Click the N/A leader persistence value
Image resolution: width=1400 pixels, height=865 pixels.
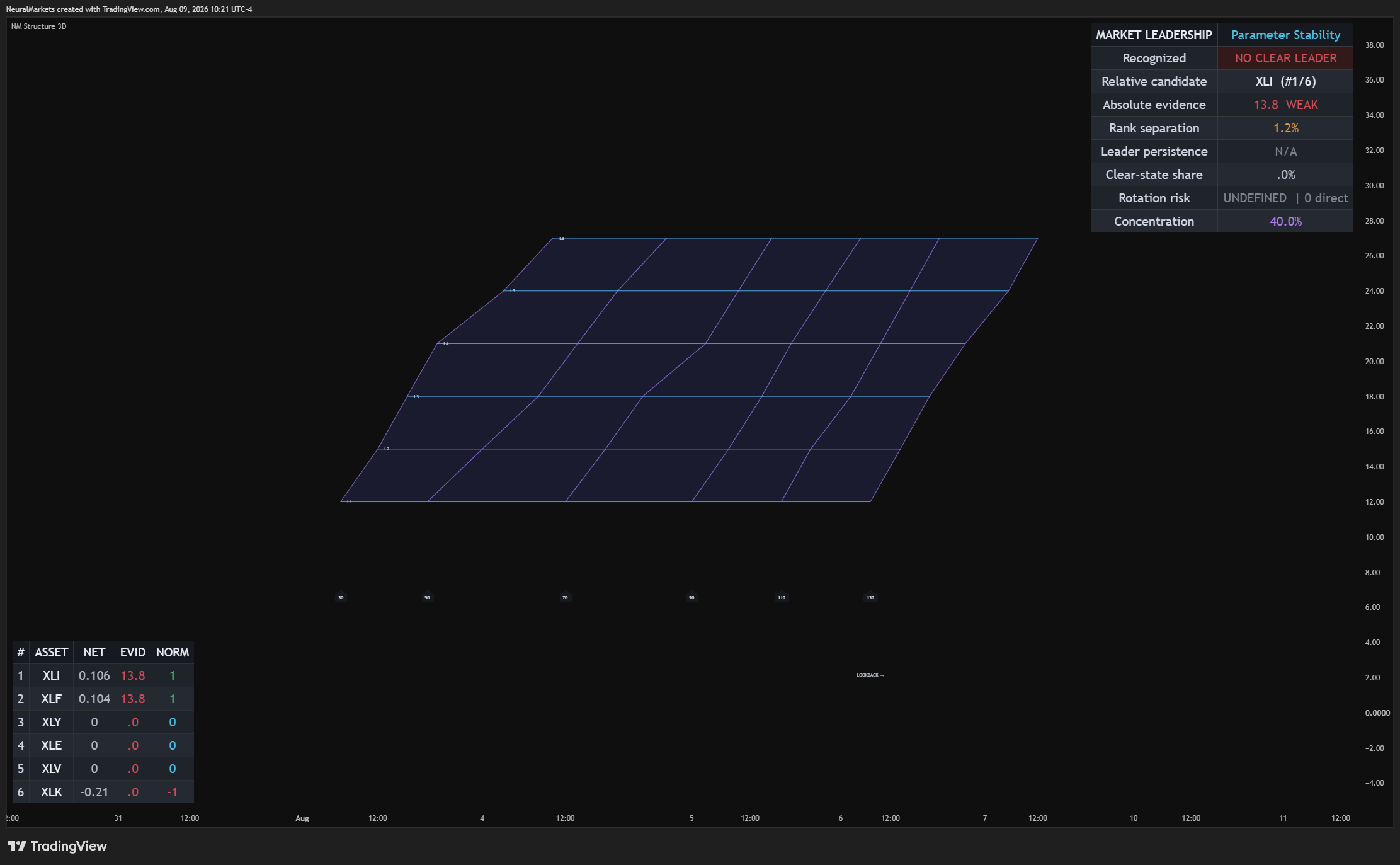coord(1285,151)
